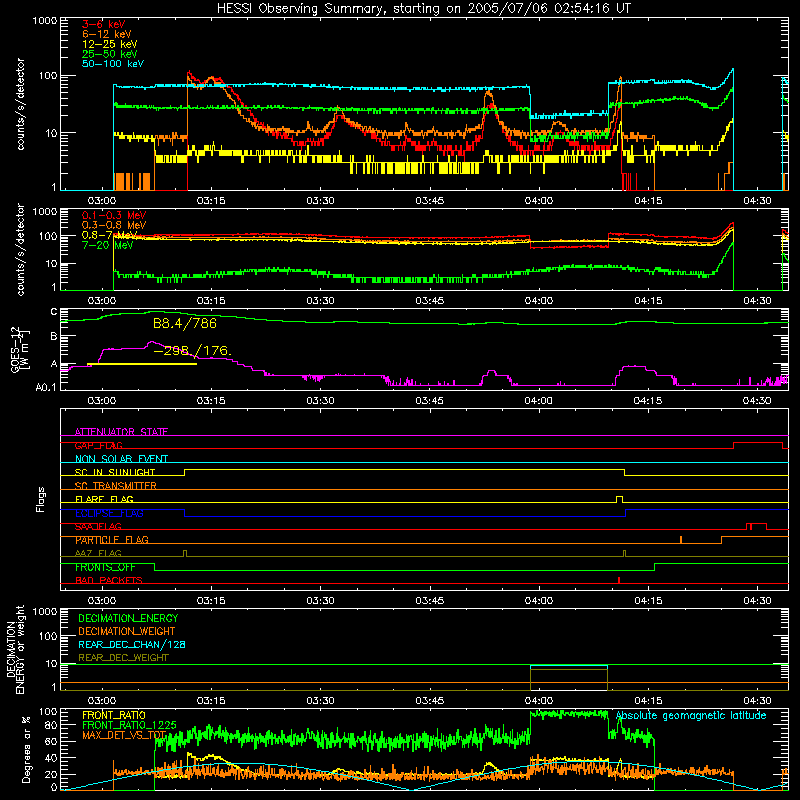Click the 03:30 tick label under GOES panel

point(320,401)
